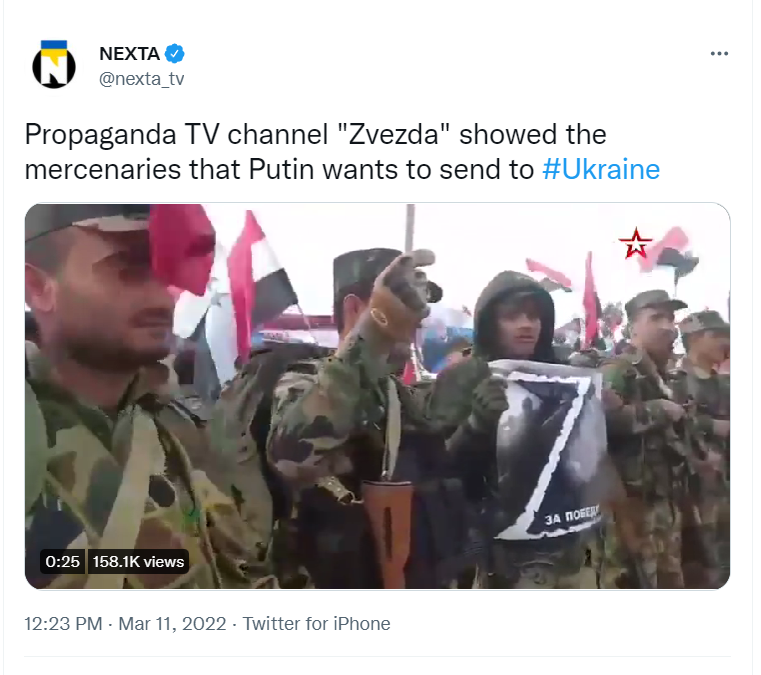Open the three-dot more options menu
Image resolution: width=761 pixels, height=675 pixels.
pos(719,53)
